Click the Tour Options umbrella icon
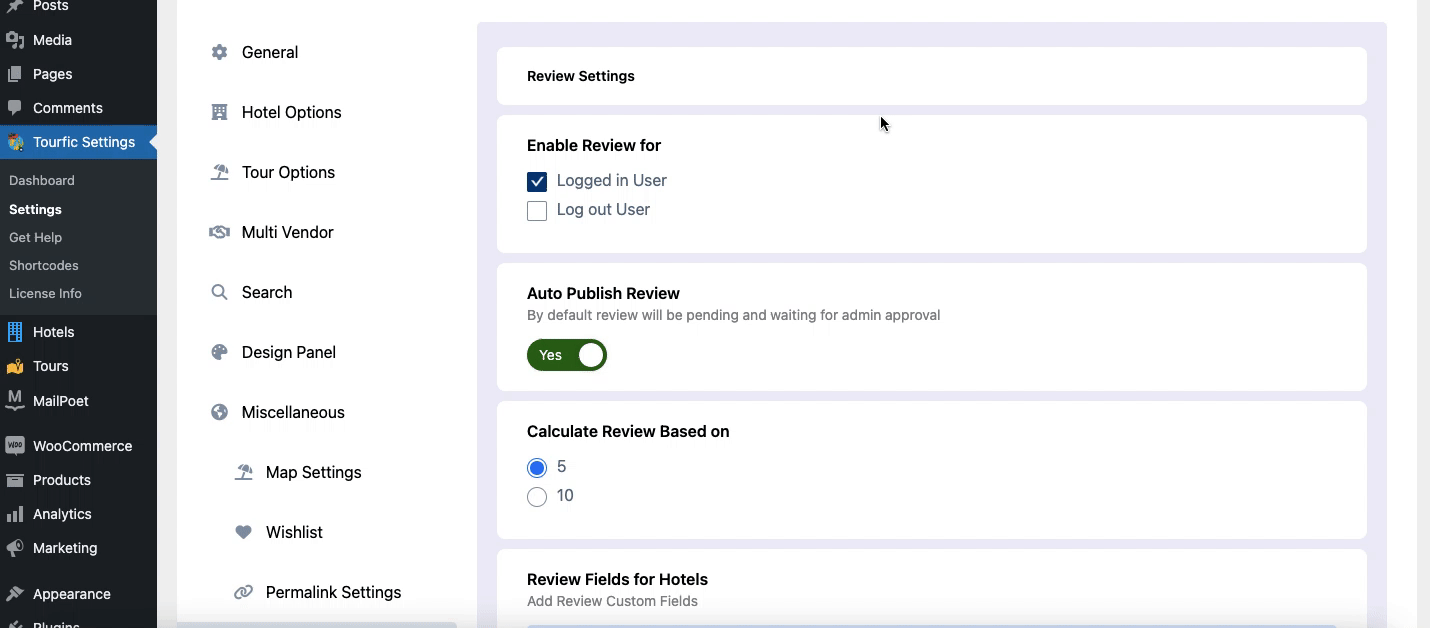Viewport: 1430px width, 628px height. [x=219, y=172]
